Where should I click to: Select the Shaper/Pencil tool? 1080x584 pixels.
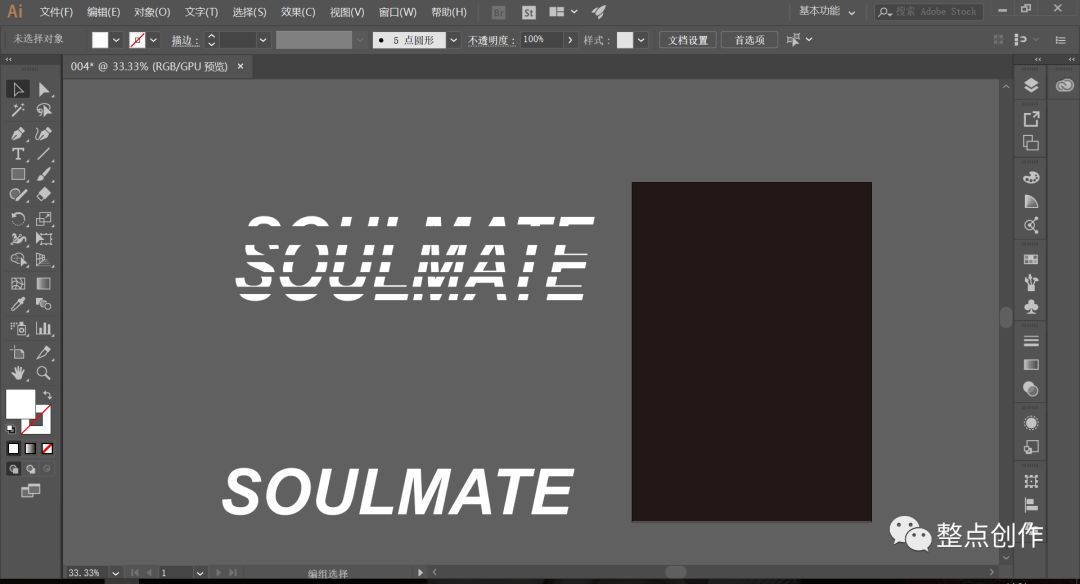[x=18, y=196]
